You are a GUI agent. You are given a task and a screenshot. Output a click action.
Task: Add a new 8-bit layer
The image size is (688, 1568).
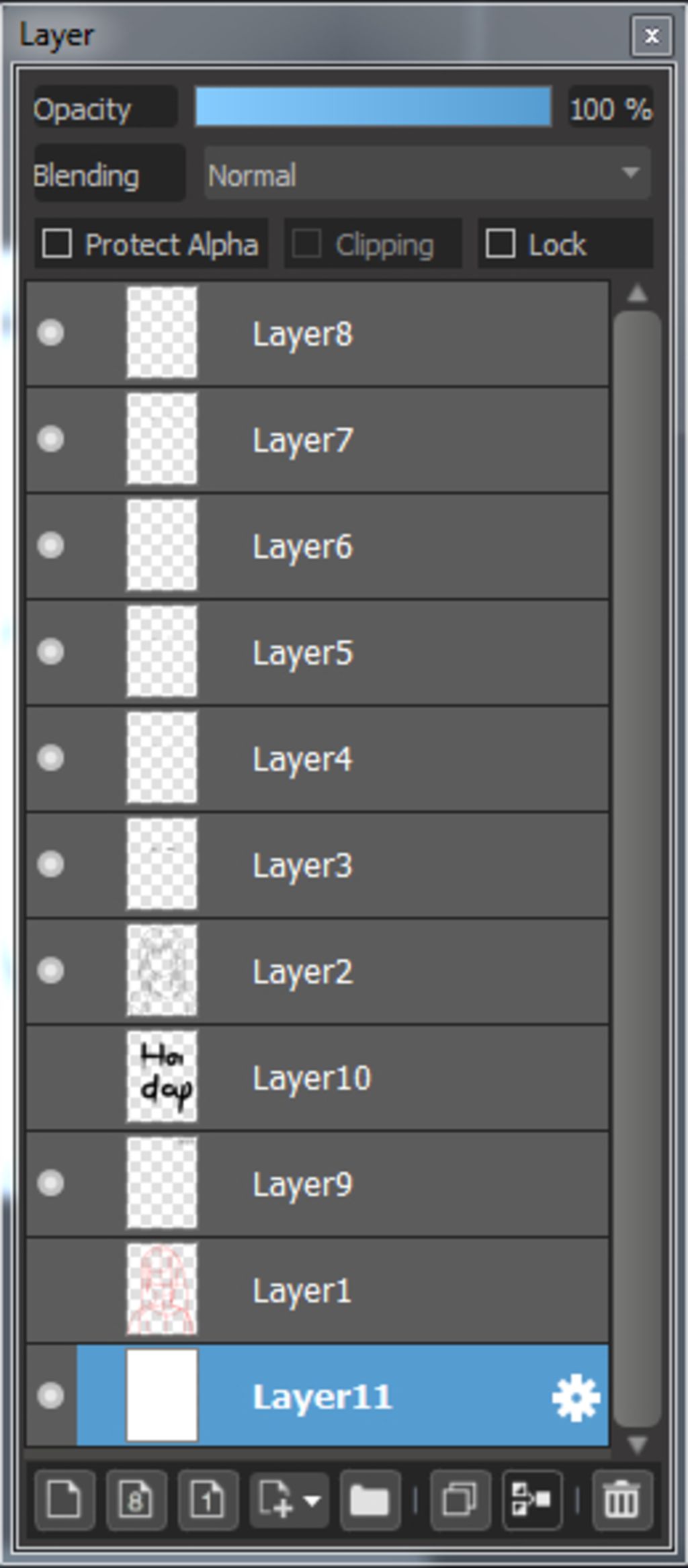136,1499
